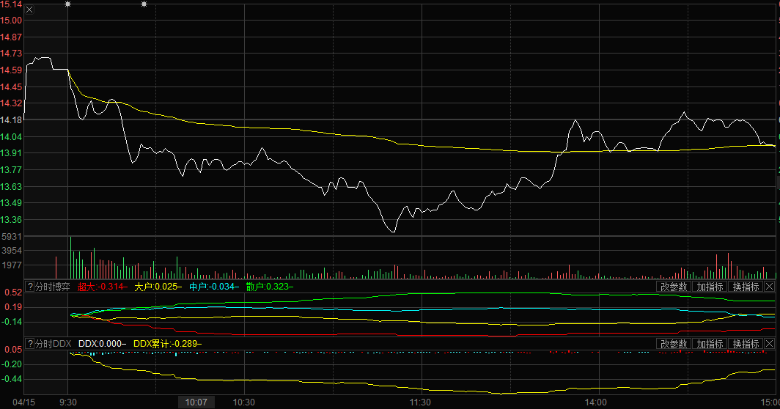Click 加指标 in the 分时DDX panel
780x409 pixels.
[710, 344]
